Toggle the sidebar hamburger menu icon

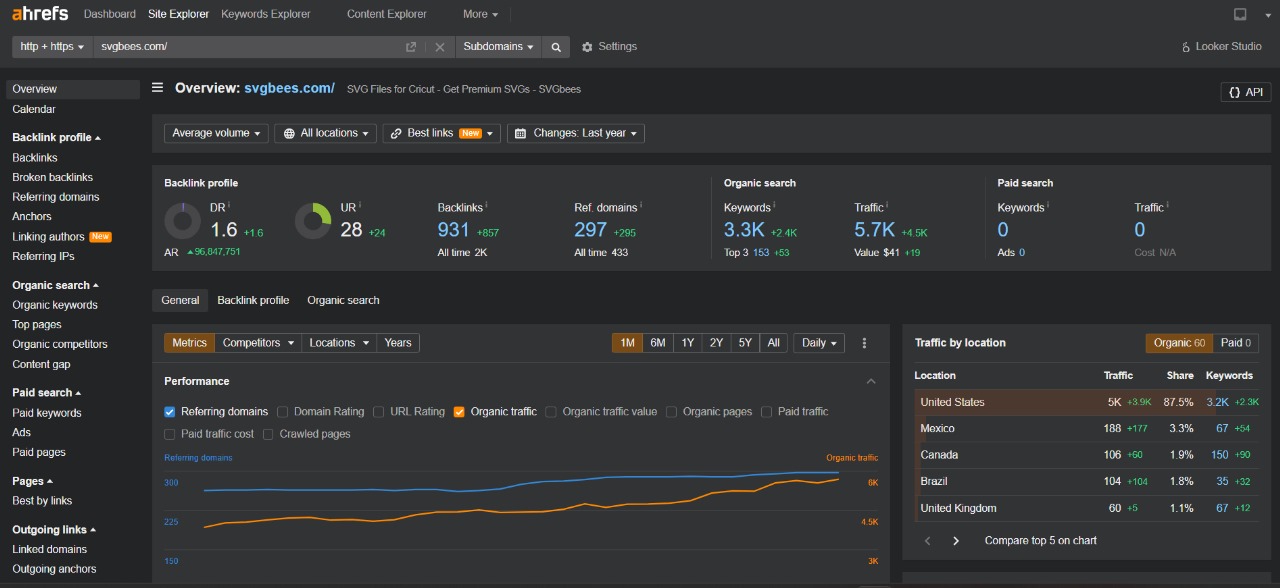[157, 88]
